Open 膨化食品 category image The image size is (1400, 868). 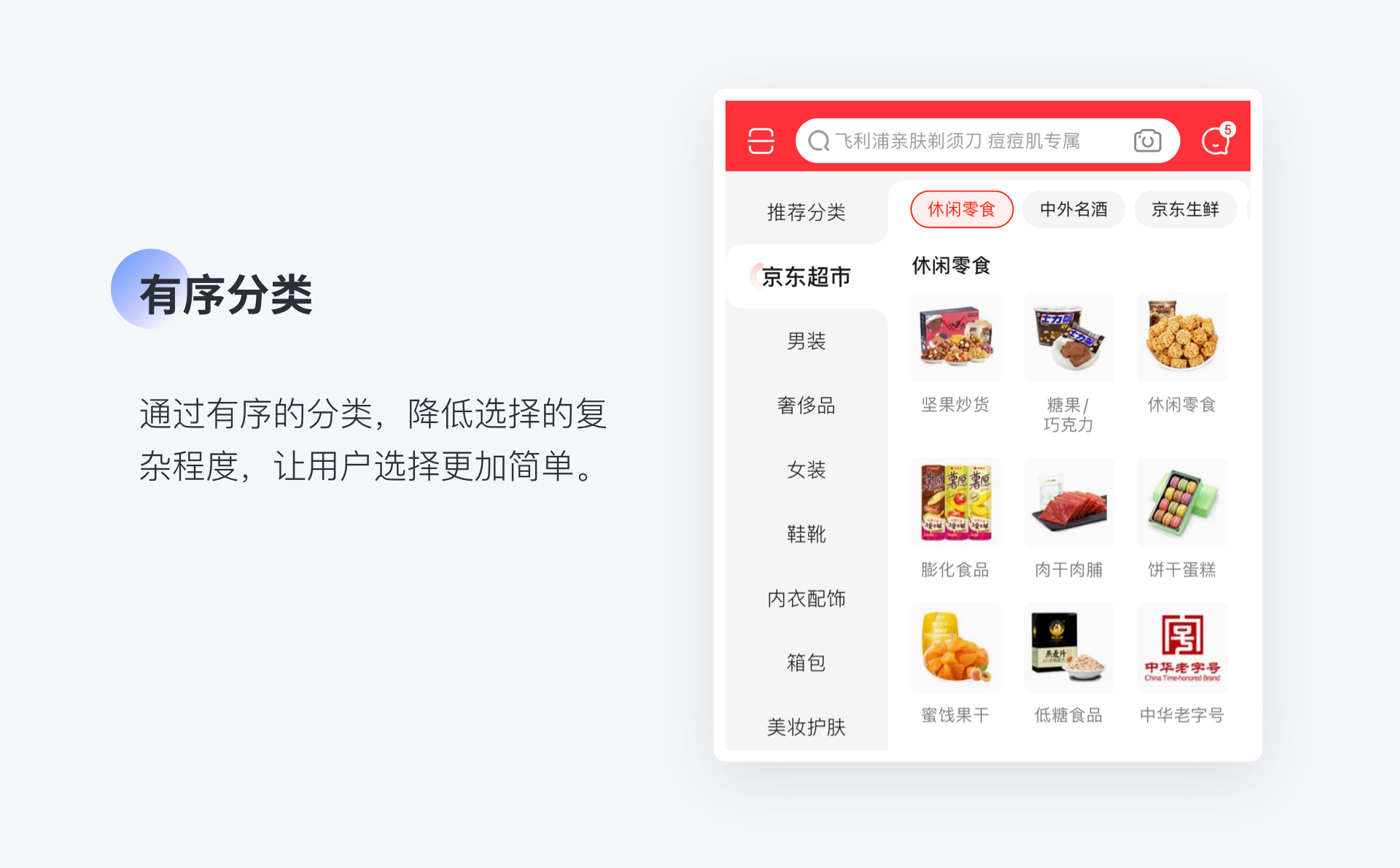point(955,503)
